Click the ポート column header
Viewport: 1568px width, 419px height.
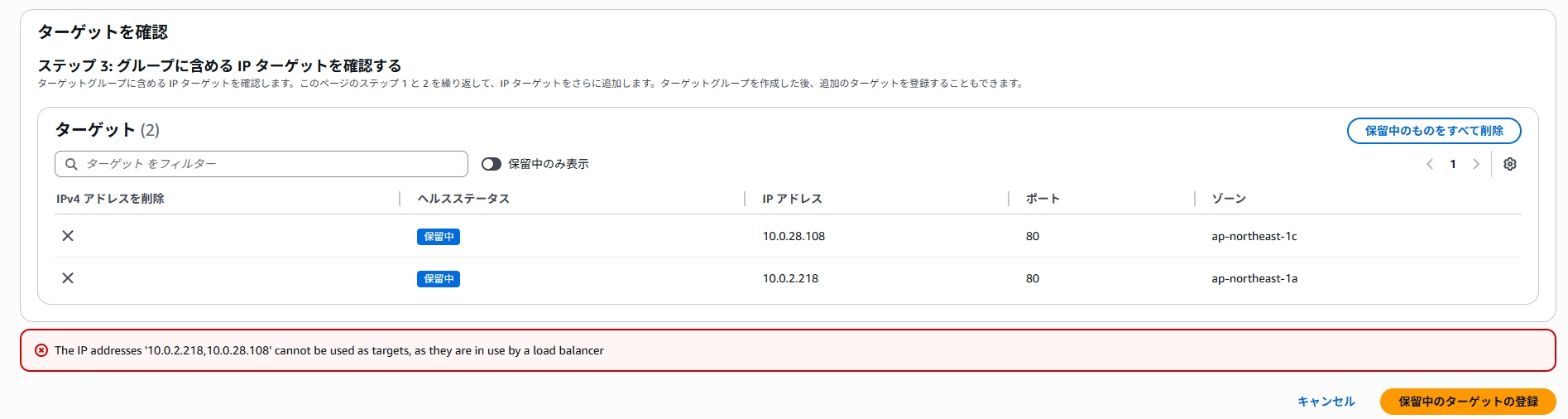click(x=1043, y=199)
